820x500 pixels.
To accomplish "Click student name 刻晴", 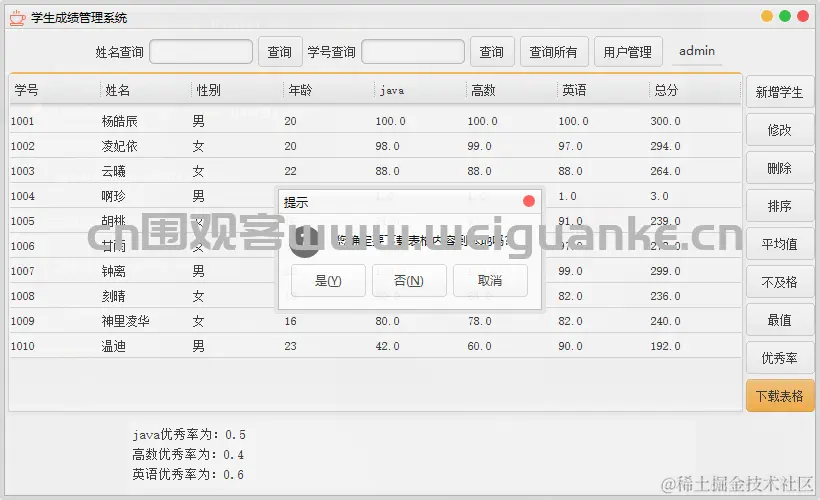I will click(x=113, y=296).
